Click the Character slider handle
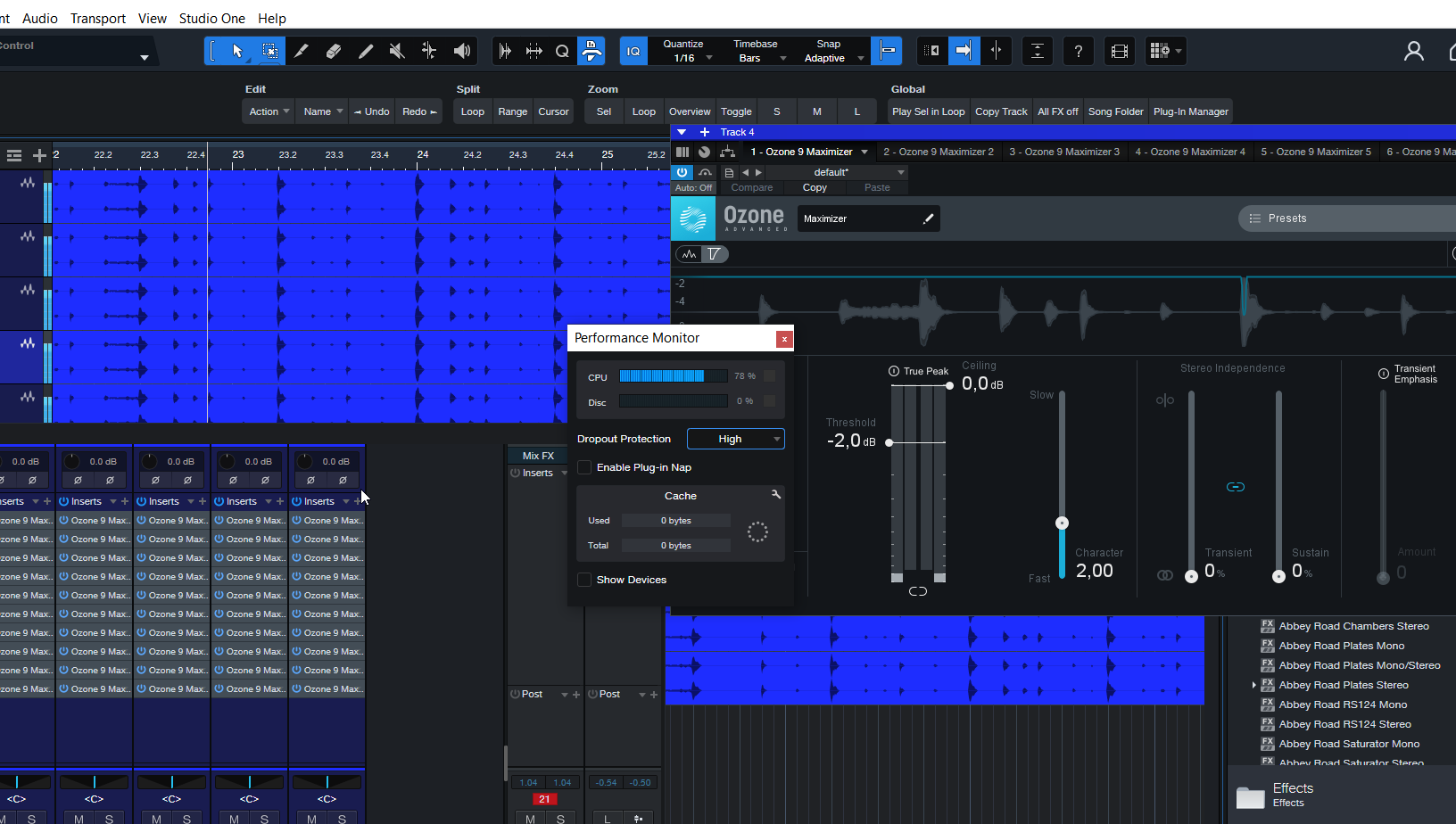 (1062, 523)
